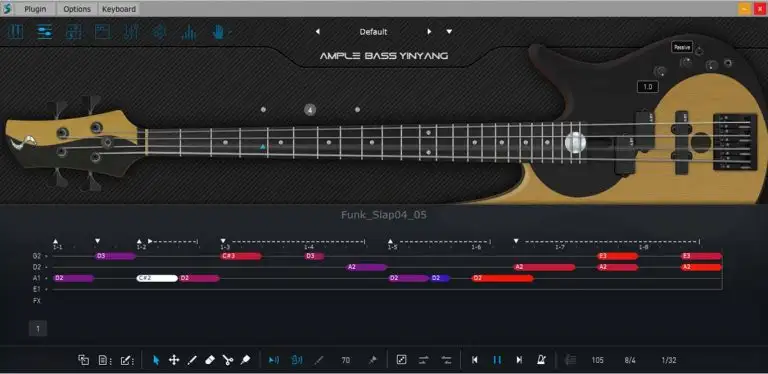Select the move cross-arrows tool

click(174, 360)
